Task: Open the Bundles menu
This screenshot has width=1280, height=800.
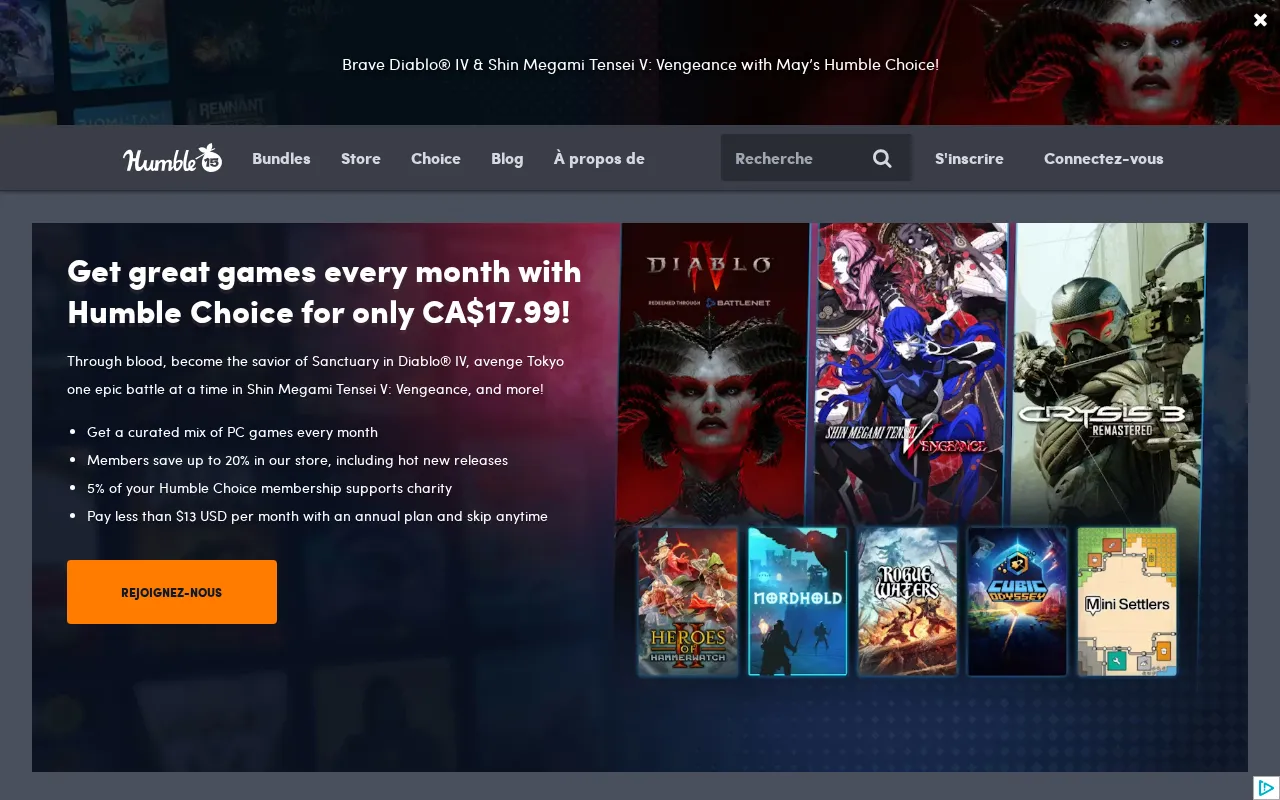Action: coord(281,158)
